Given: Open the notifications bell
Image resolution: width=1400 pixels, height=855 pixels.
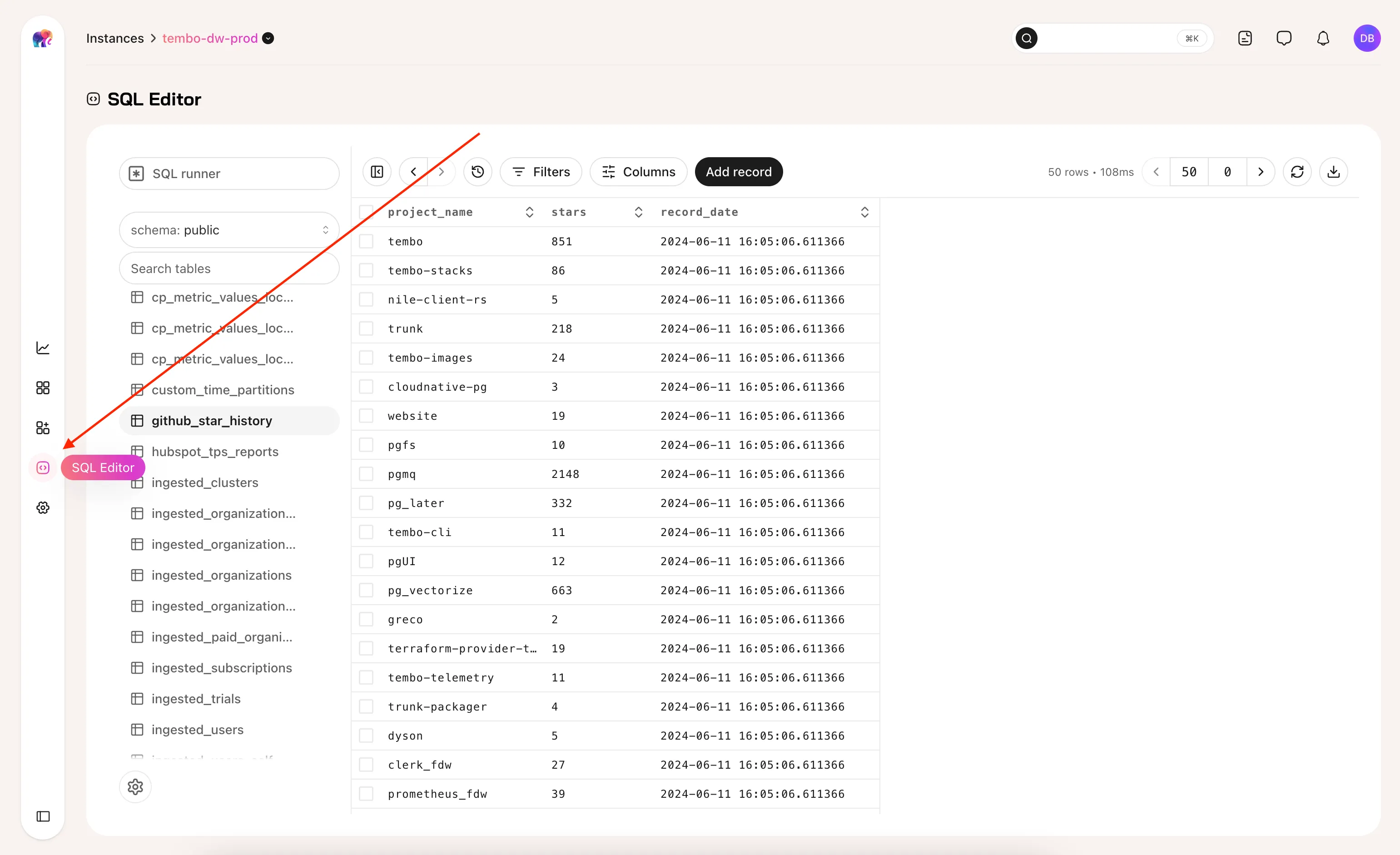Looking at the screenshot, I should tap(1323, 39).
